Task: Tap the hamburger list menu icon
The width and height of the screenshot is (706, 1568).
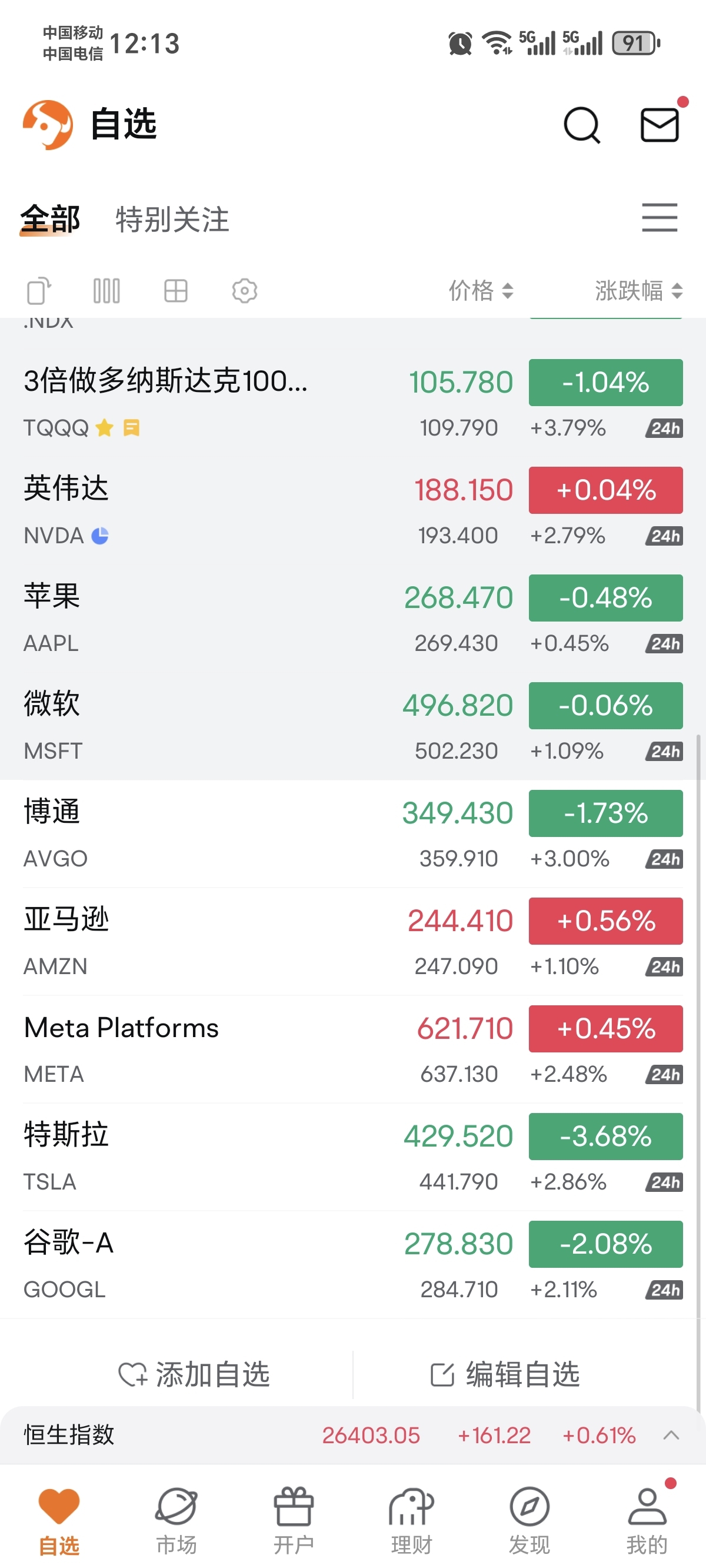Action: click(x=660, y=218)
